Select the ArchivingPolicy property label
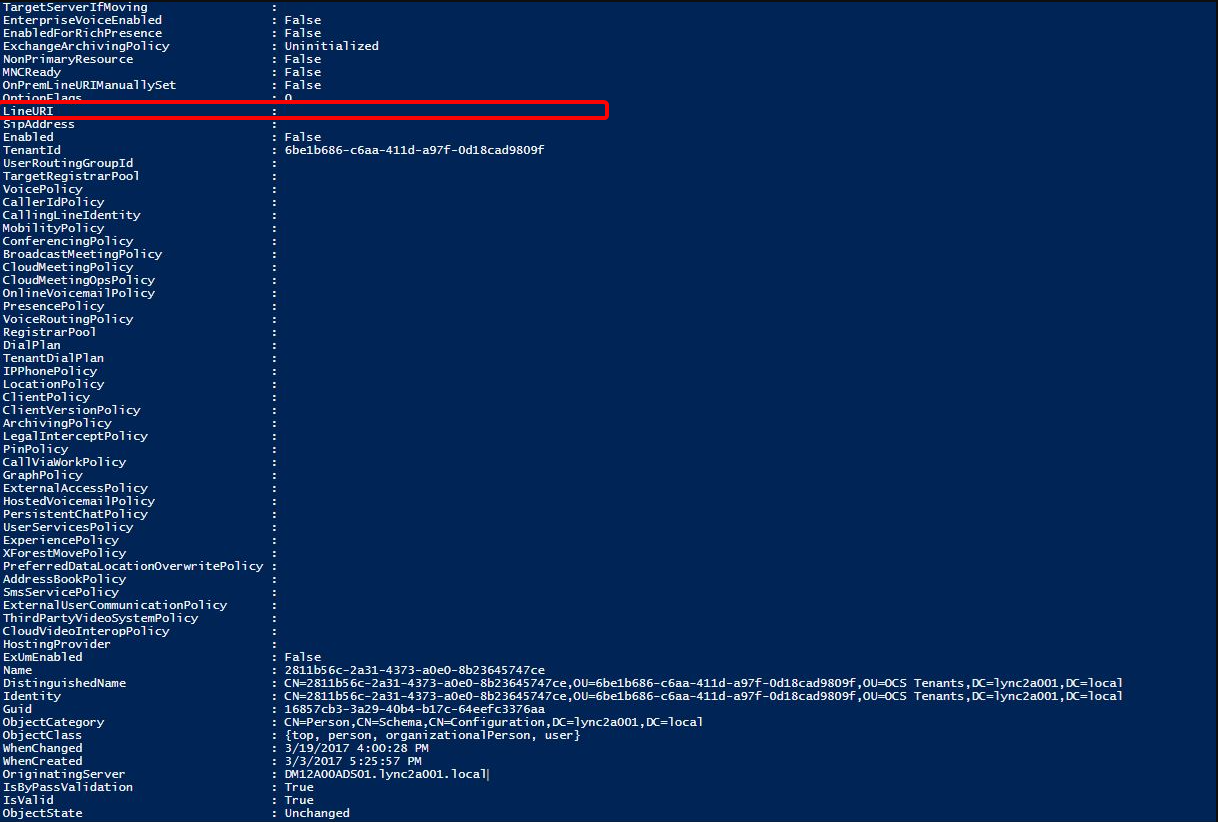 (55, 423)
